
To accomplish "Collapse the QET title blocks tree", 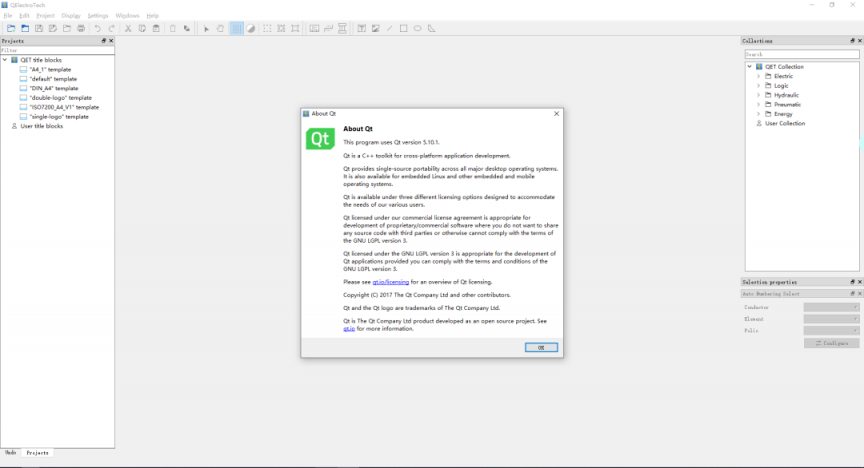I will coord(5,60).
